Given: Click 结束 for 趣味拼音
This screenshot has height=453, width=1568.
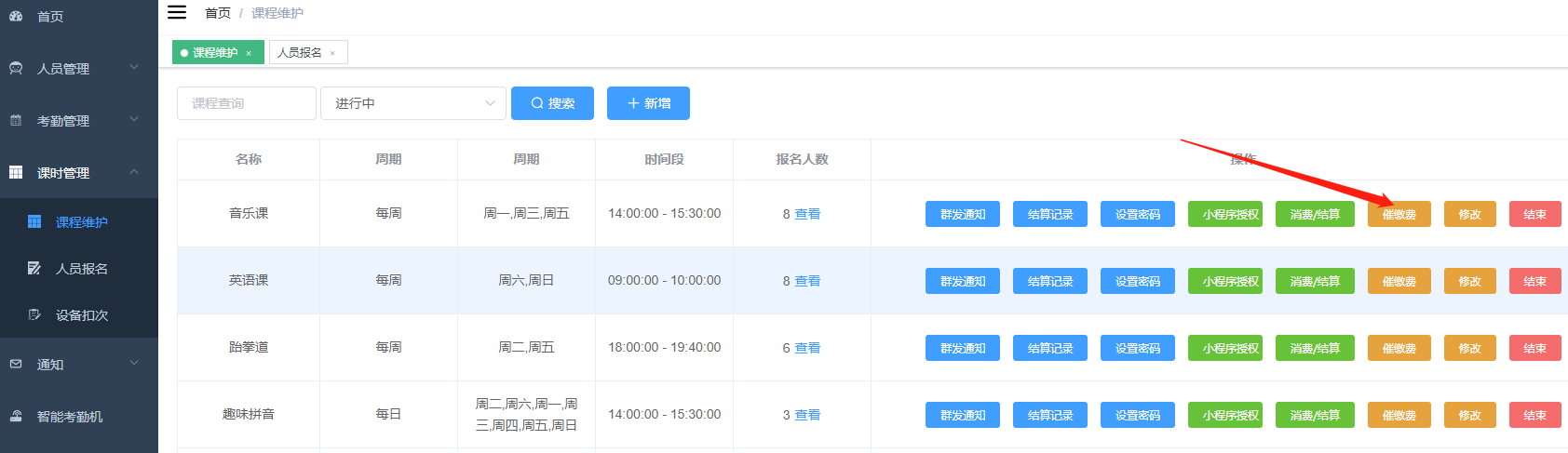Looking at the screenshot, I should pyautogui.click(x=1535, y=415).
